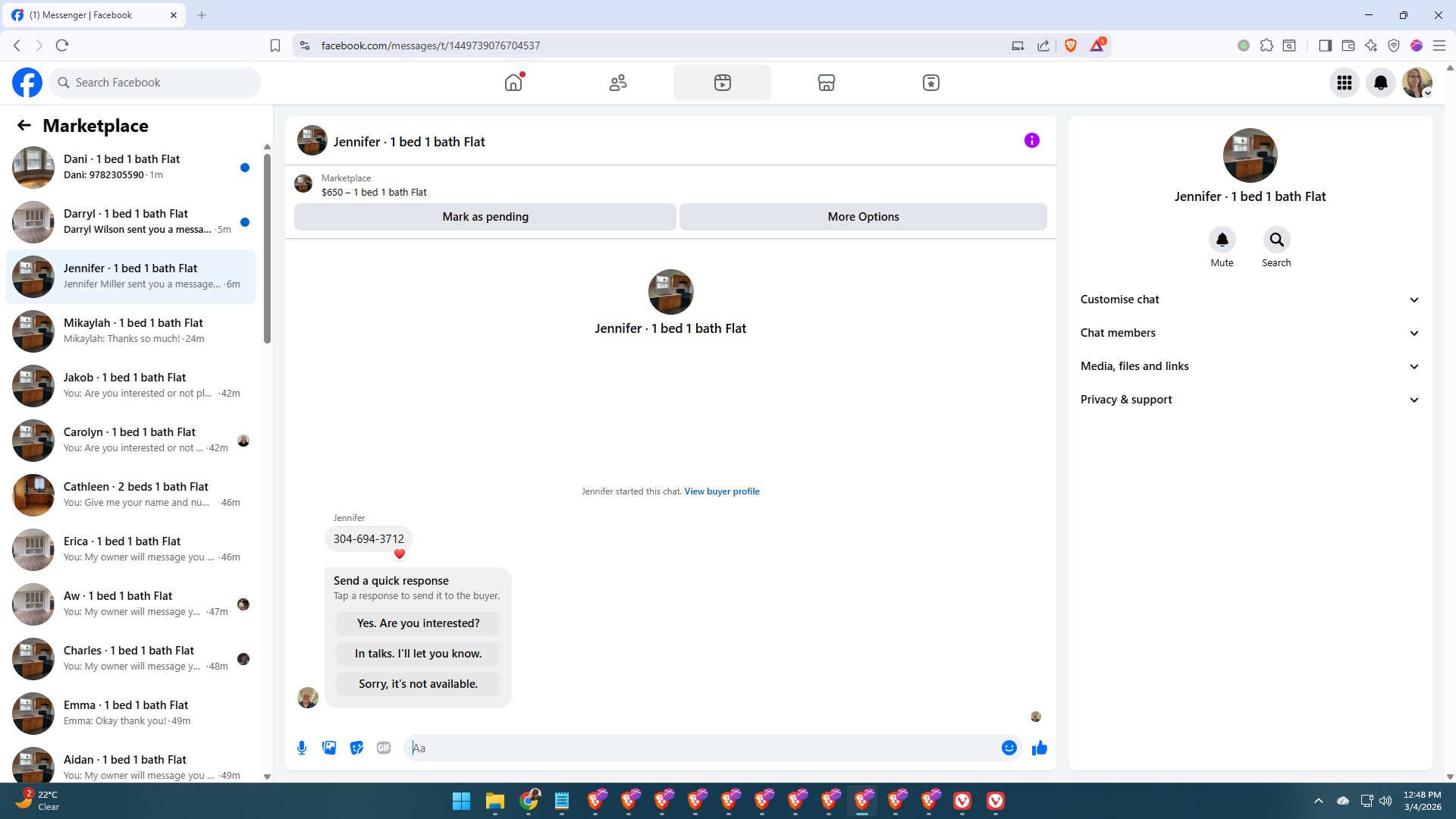
Task: Send a thumbs-up like
Action: pos(1040,748)
